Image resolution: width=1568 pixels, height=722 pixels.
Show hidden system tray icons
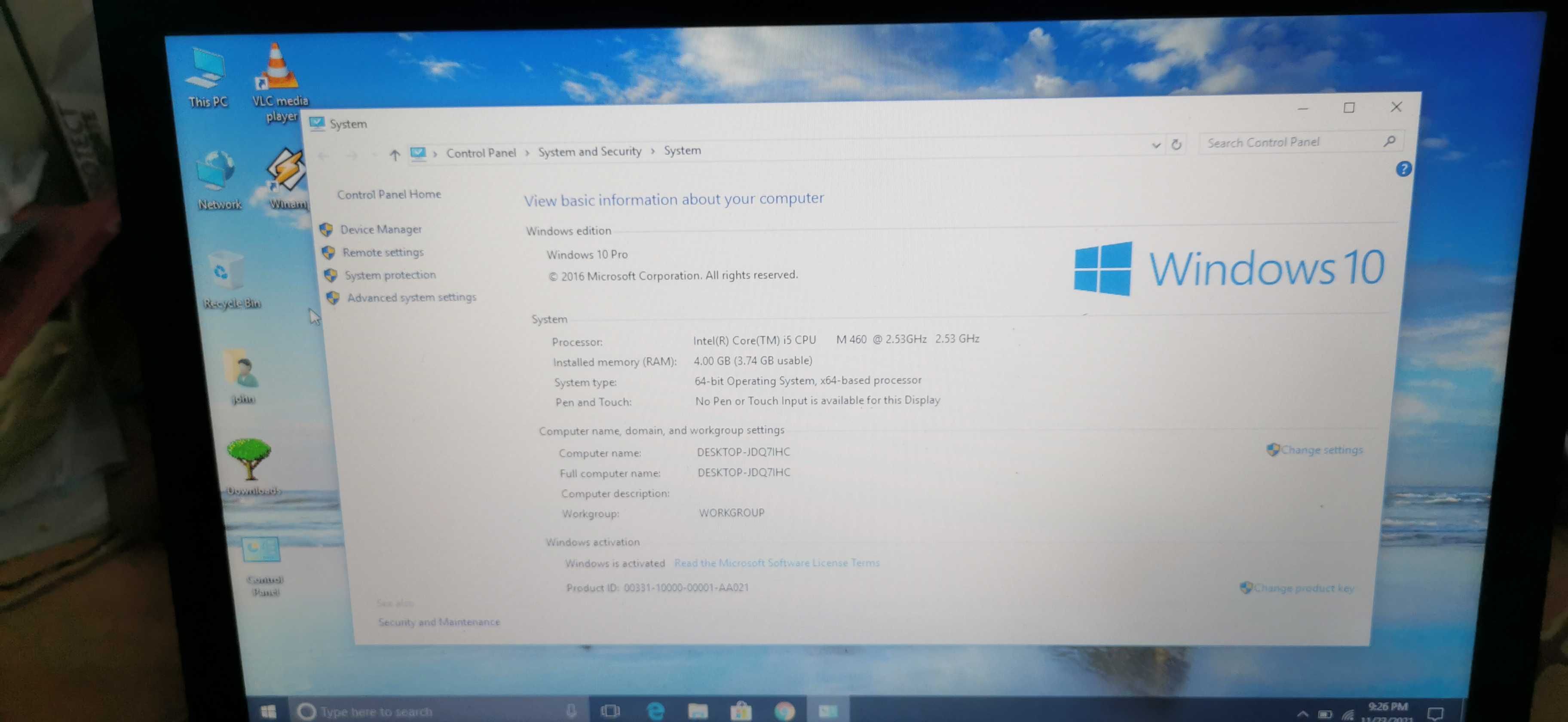[x=1302, y=713]
